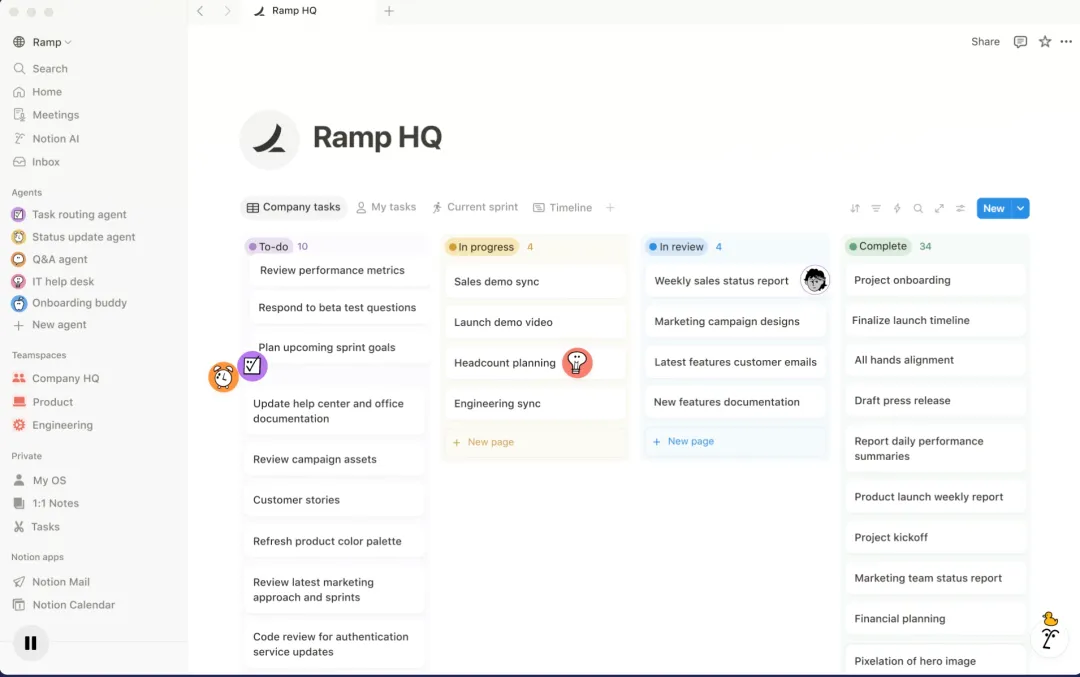The width and height of the screenshot is (1080, 677).
Task: Add a New agent
Action: (50, 325)
